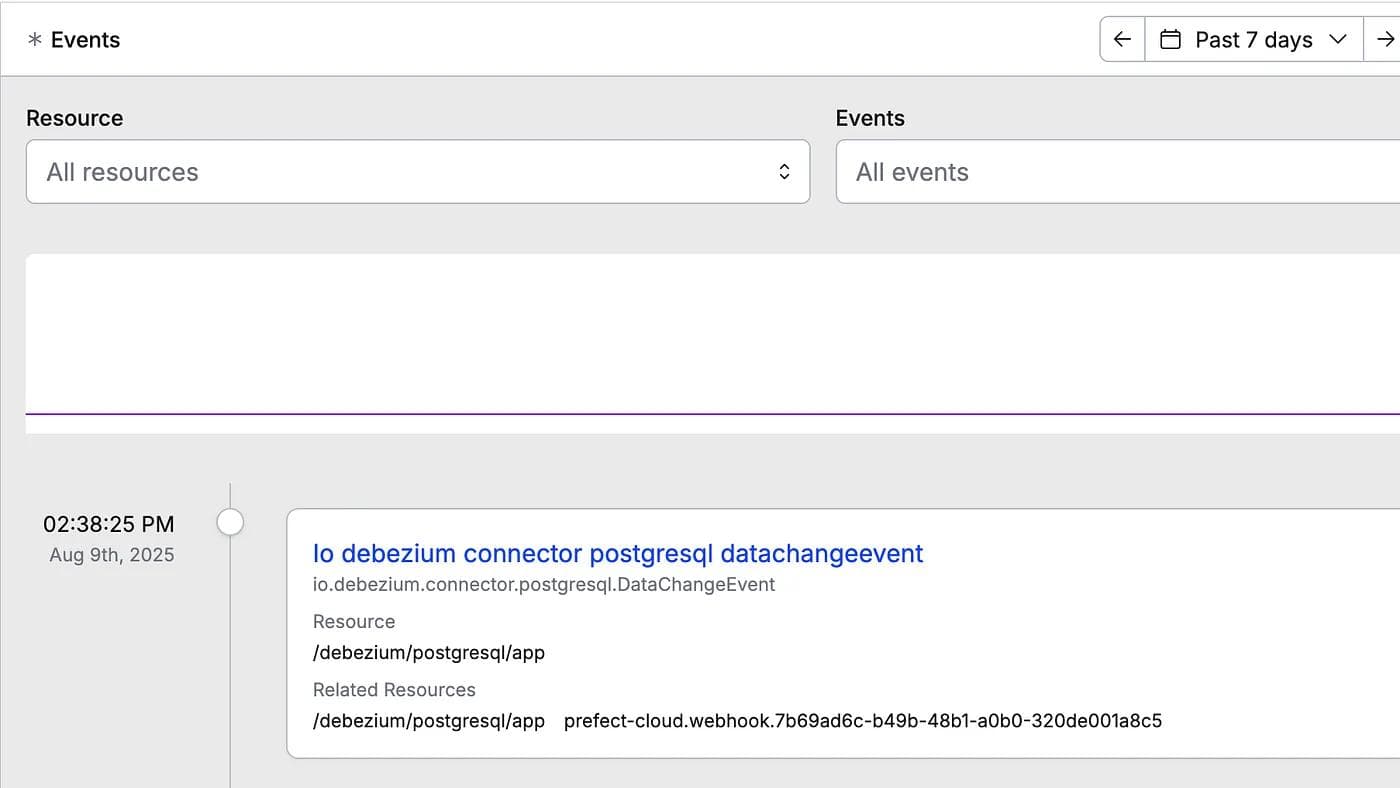The height and width of the screenshot is (788, 1400).
Task: Select the timeline circle marker for the event
Action: click(230, 522)
